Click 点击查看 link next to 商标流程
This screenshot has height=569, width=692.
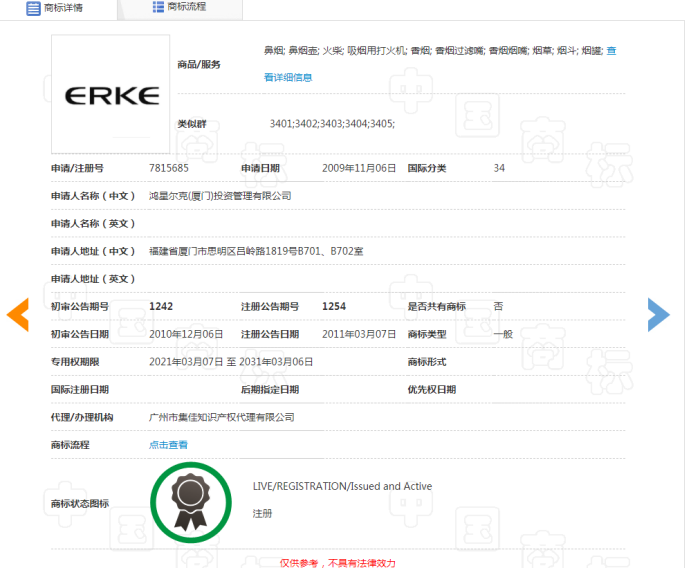point(168,444)
